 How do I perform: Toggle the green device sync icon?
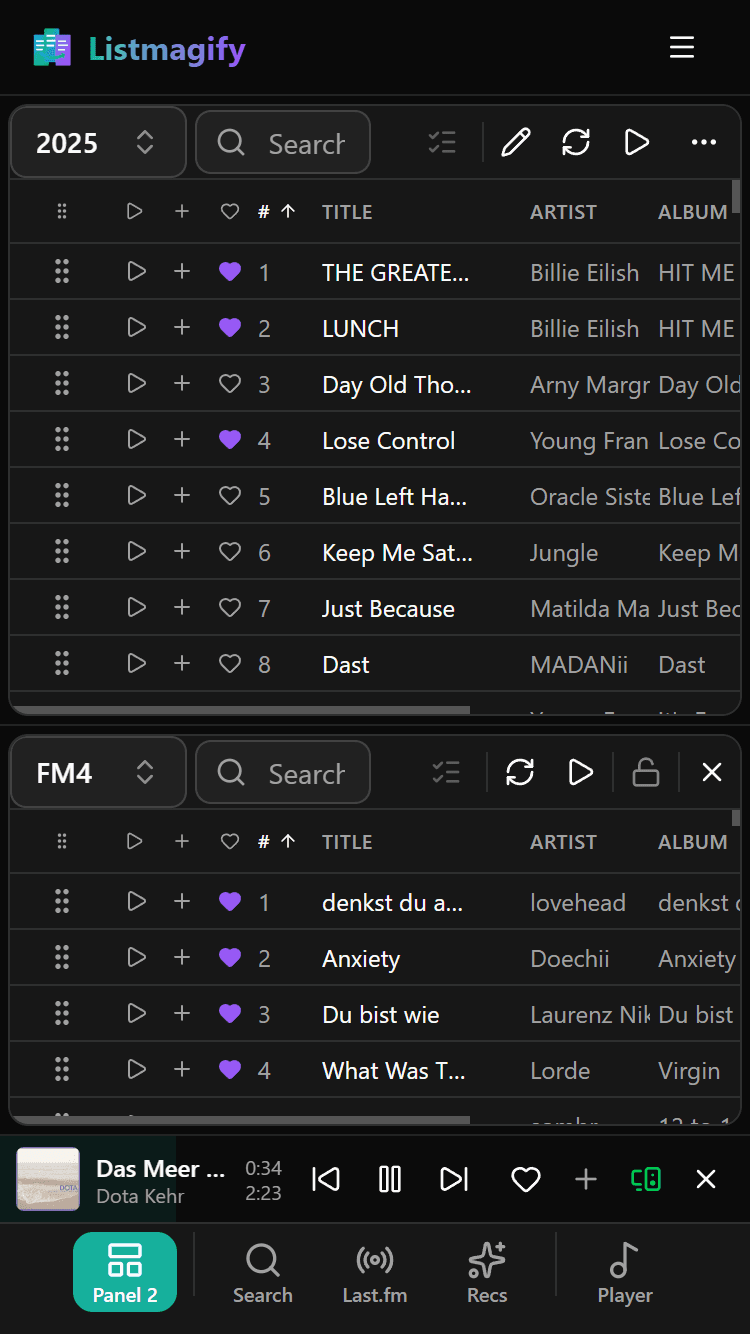(x=646, y=1180)
